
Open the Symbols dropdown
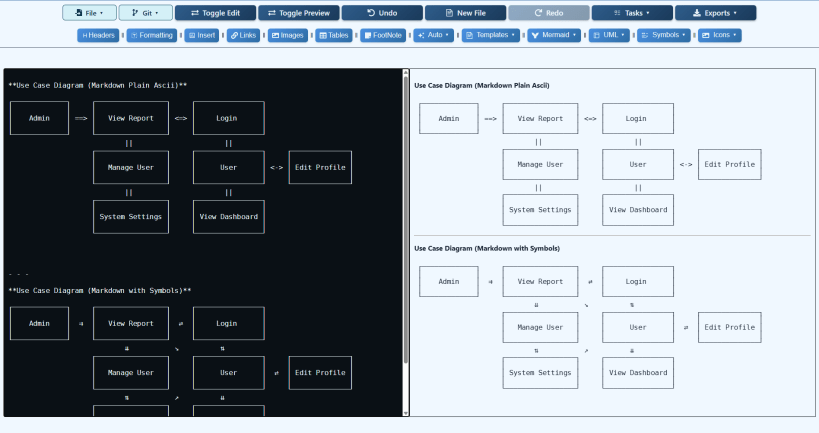[x=663, y=35]
